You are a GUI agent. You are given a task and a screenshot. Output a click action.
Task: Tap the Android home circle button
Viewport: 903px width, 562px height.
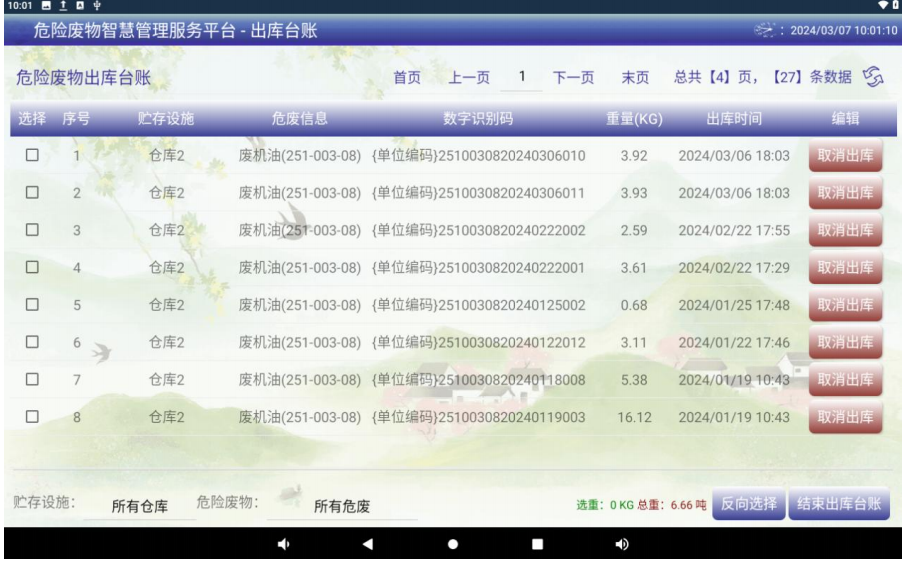coord(452,545)
